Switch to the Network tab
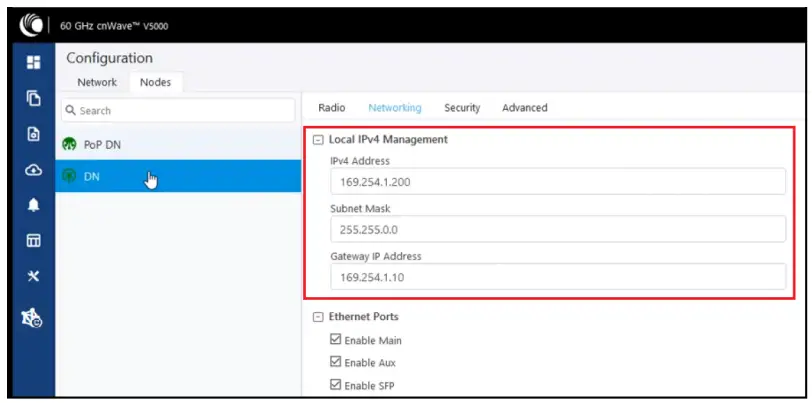 point(97,82)
